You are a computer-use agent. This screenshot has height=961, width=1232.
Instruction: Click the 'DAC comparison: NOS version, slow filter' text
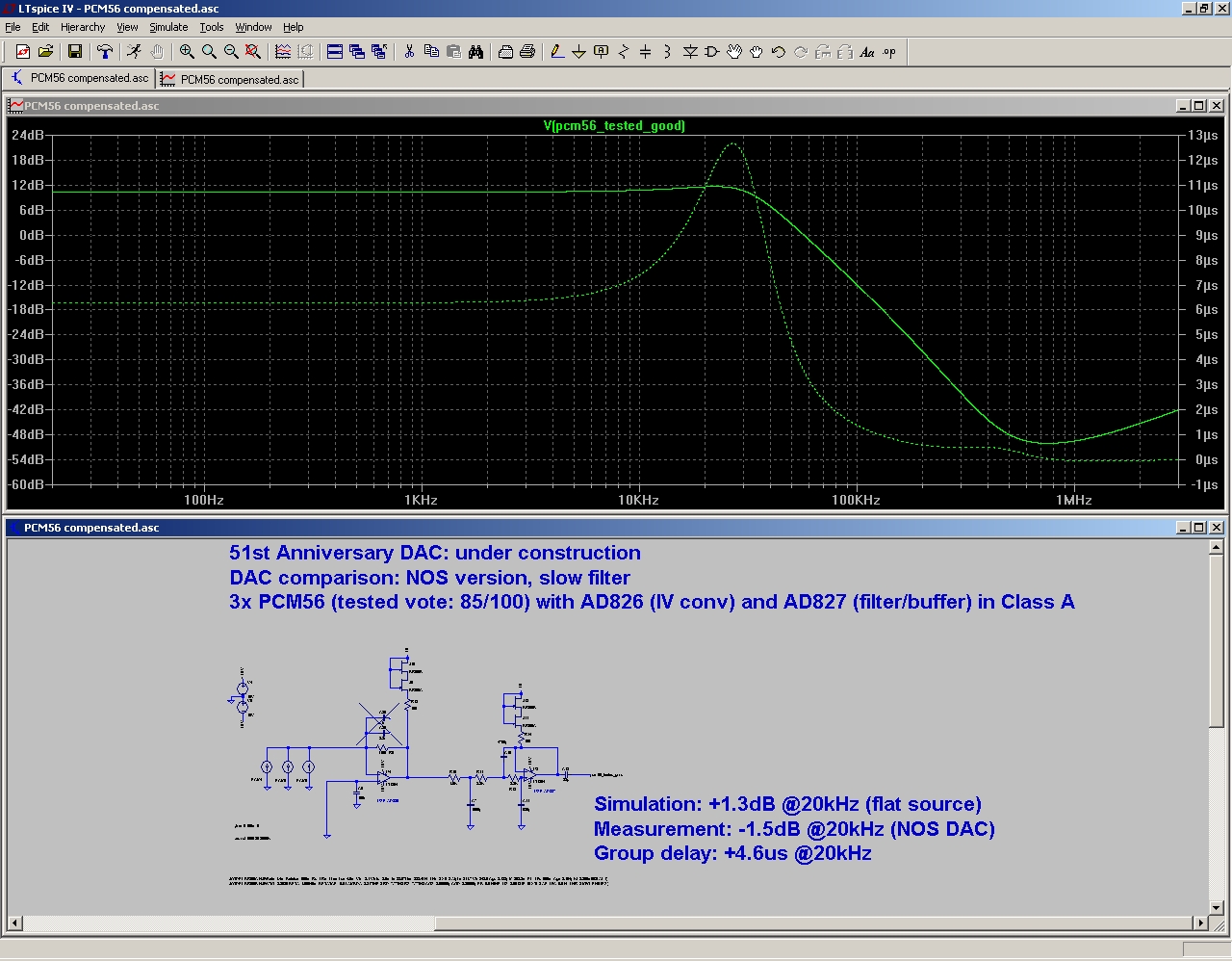pyautogui.click(x=429, y=578)
